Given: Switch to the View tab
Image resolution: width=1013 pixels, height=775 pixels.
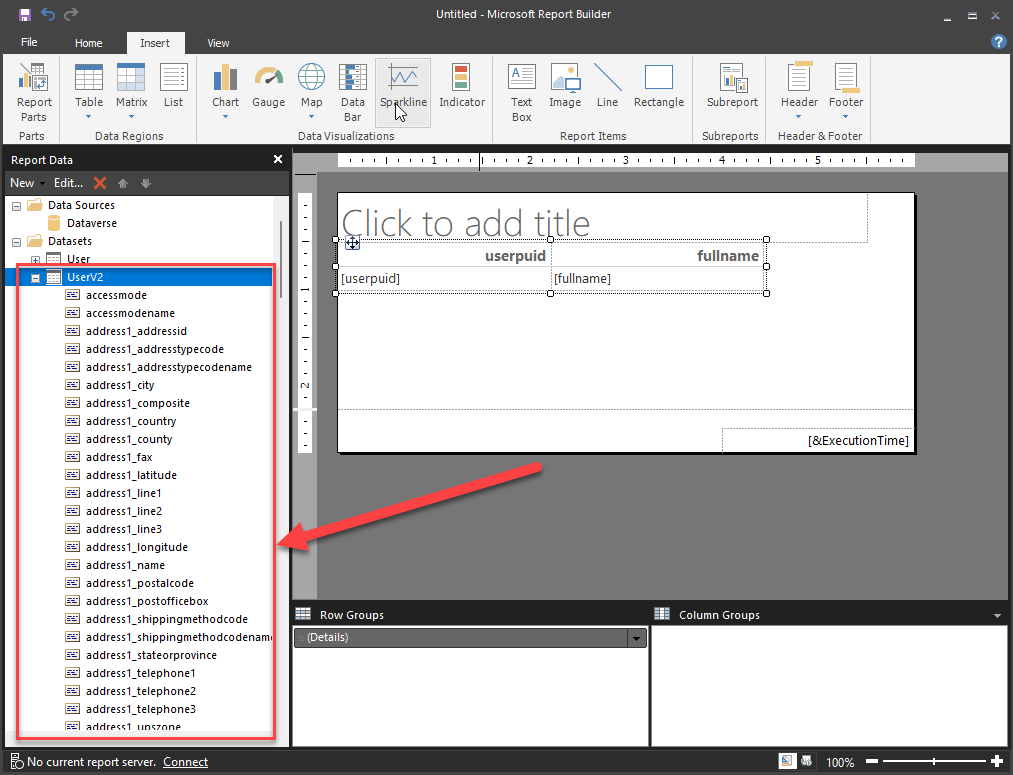Looking at the screenshot, I should (218, 43).
